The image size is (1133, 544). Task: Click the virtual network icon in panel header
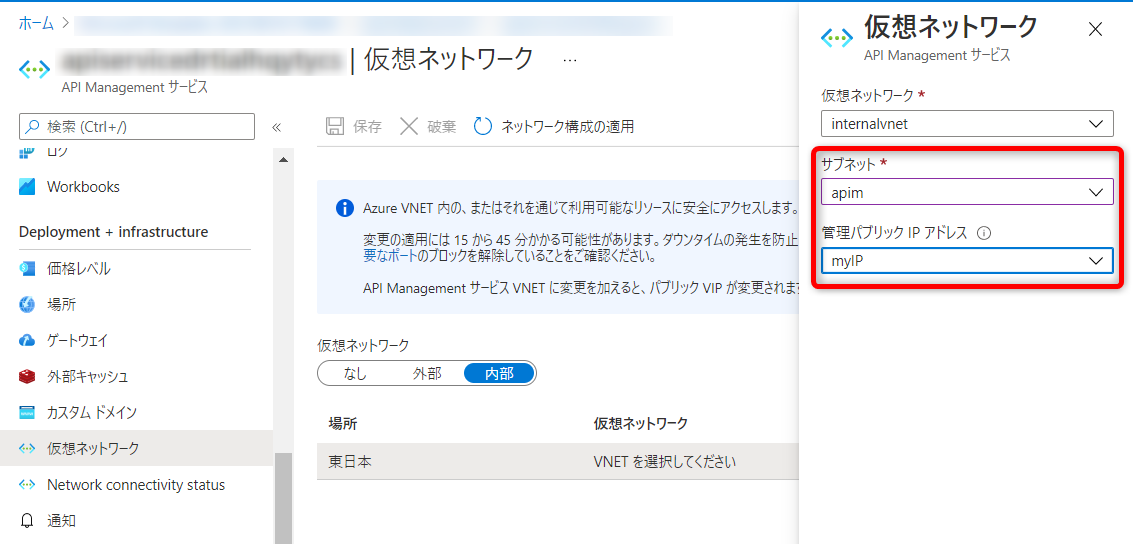click(838, 39)
